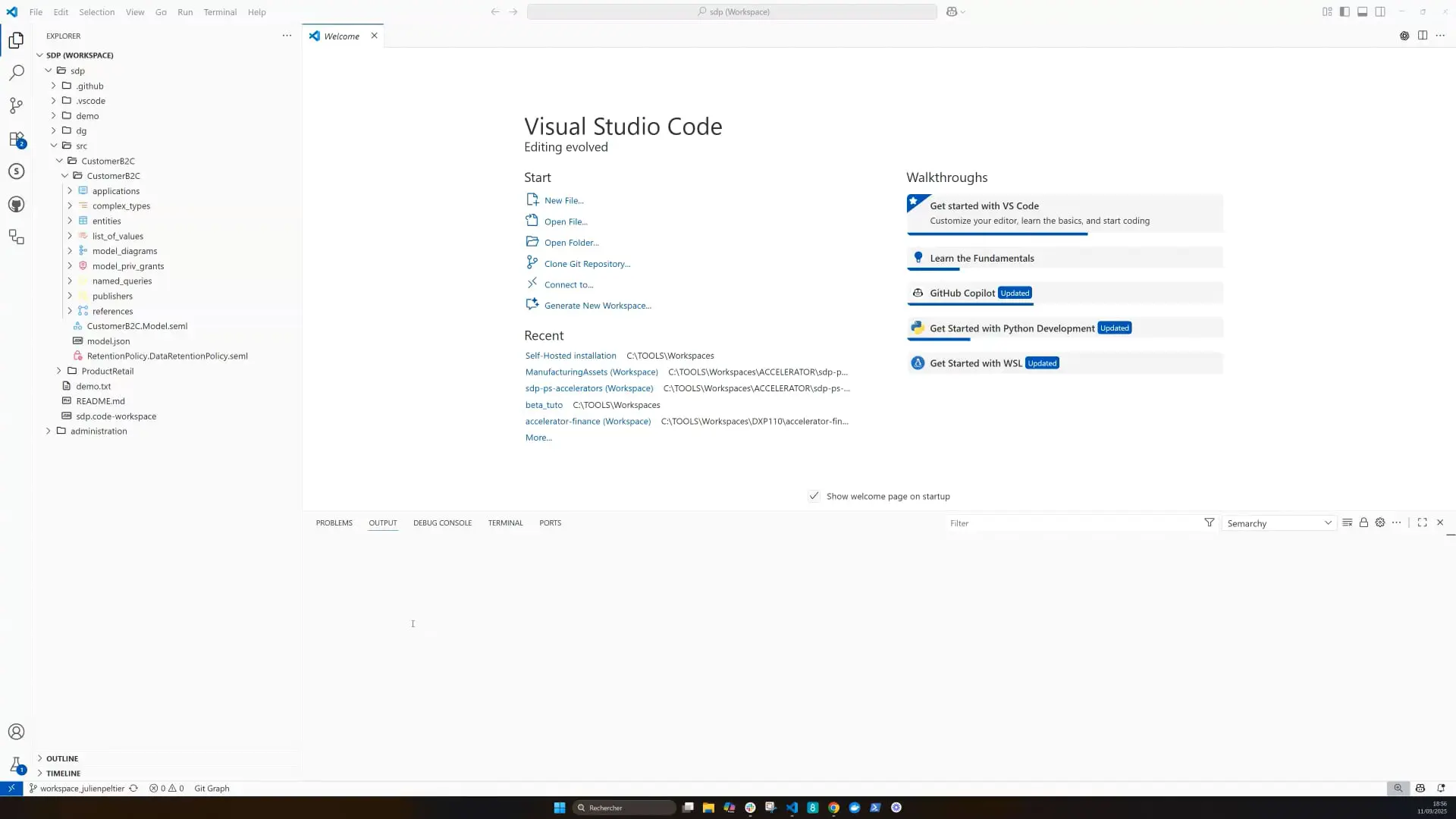Switch to the PROBLEMS tab
1456x819 pixels.
[x=334, y=522]
